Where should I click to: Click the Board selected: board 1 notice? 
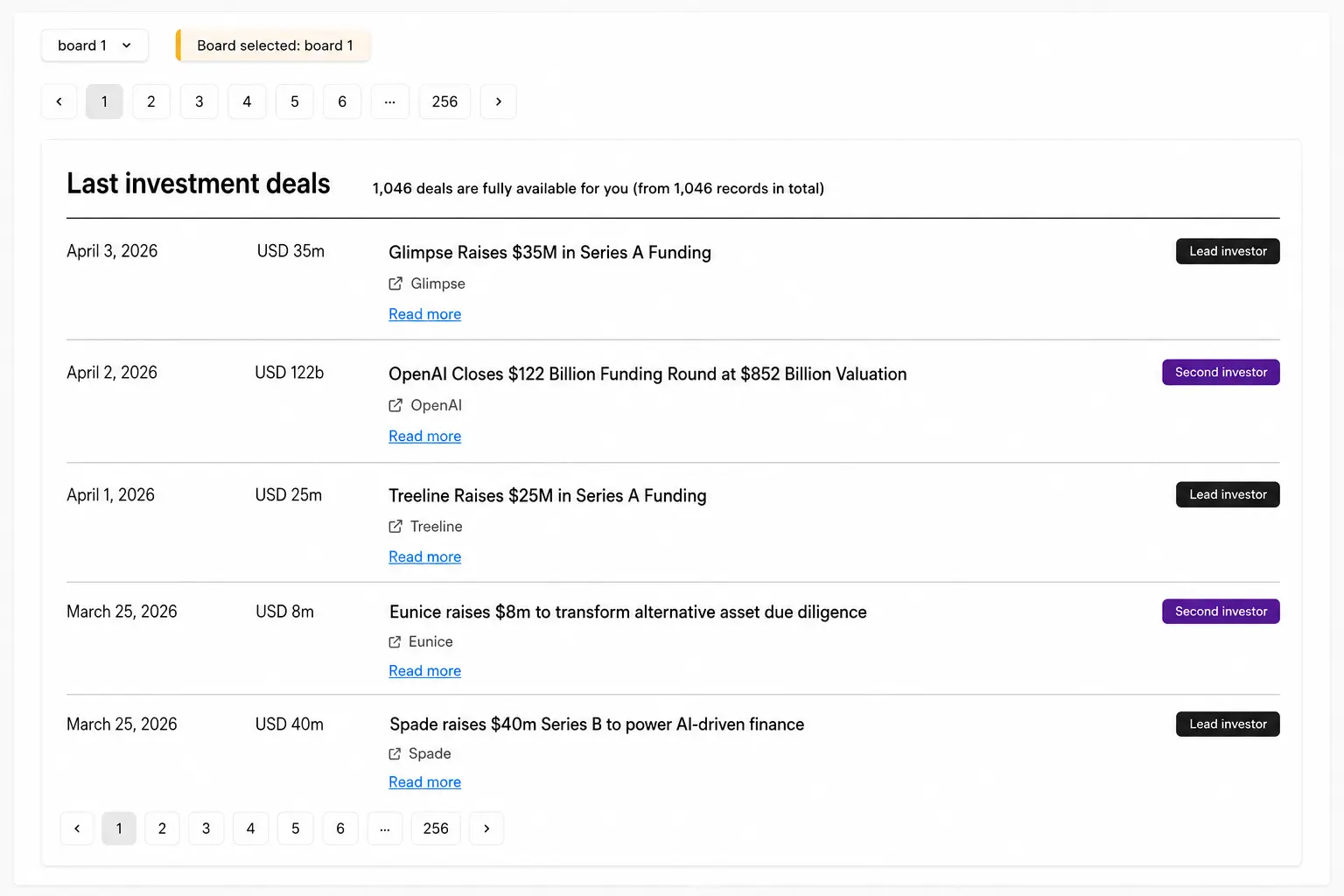[x=273, y=45]
